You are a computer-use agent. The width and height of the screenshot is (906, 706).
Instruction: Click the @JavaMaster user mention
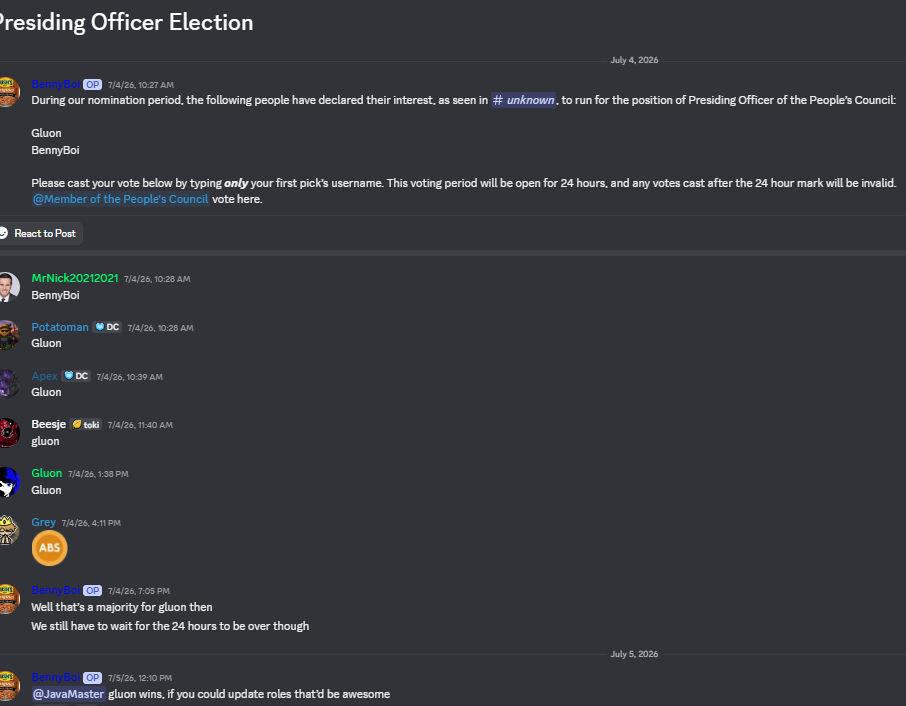69,694
